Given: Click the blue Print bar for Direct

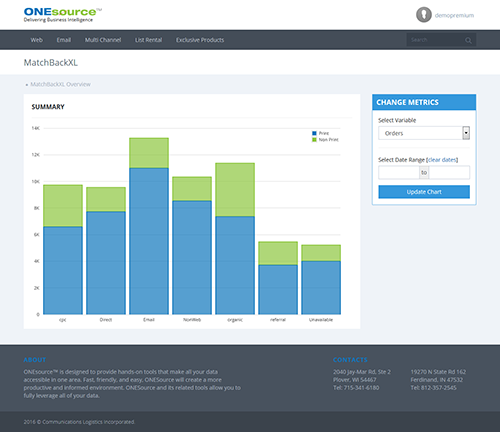Looking at the screenshot, I should click(x=106, y=263).
